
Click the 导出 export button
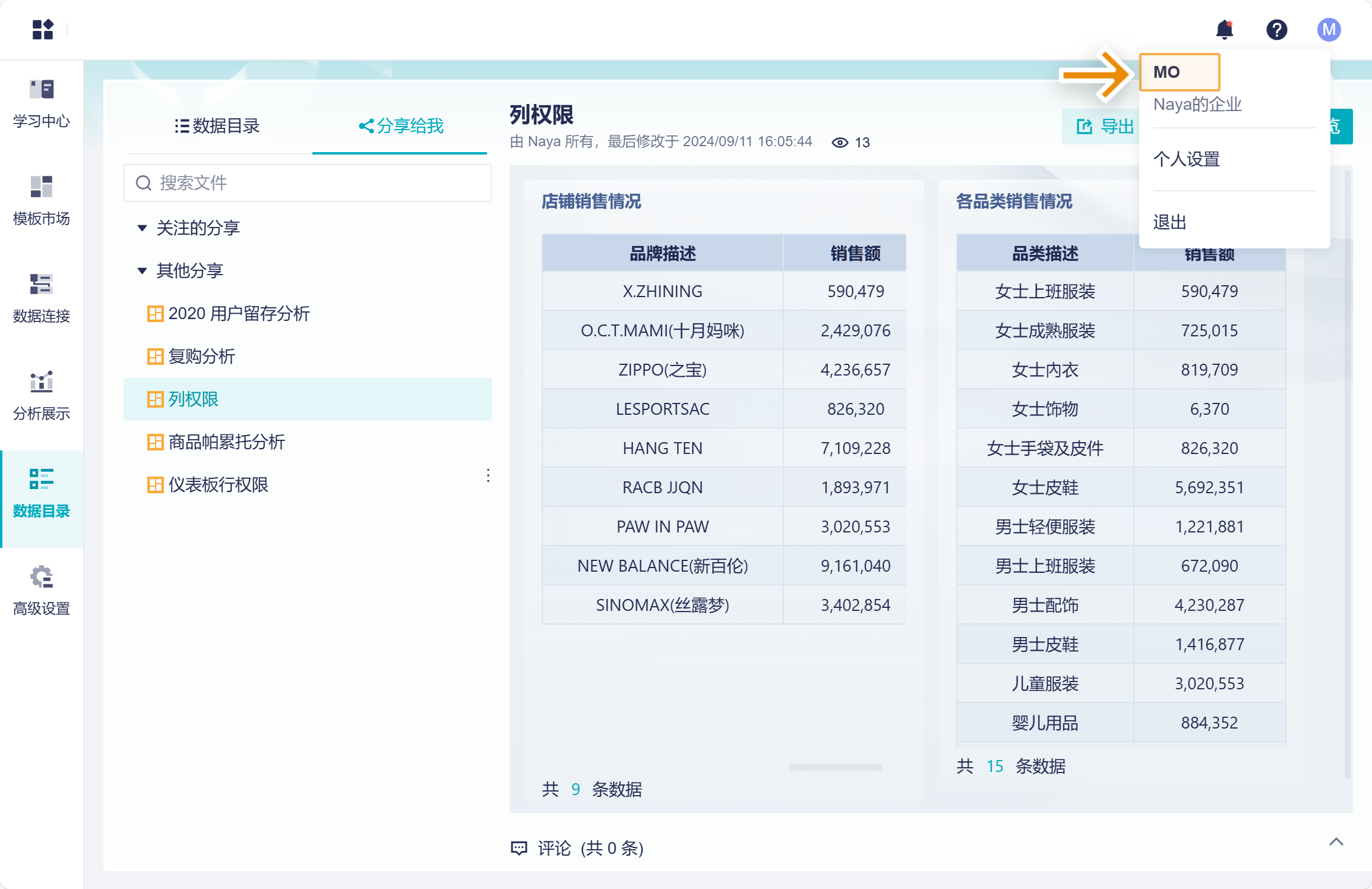coord(1105,127)
